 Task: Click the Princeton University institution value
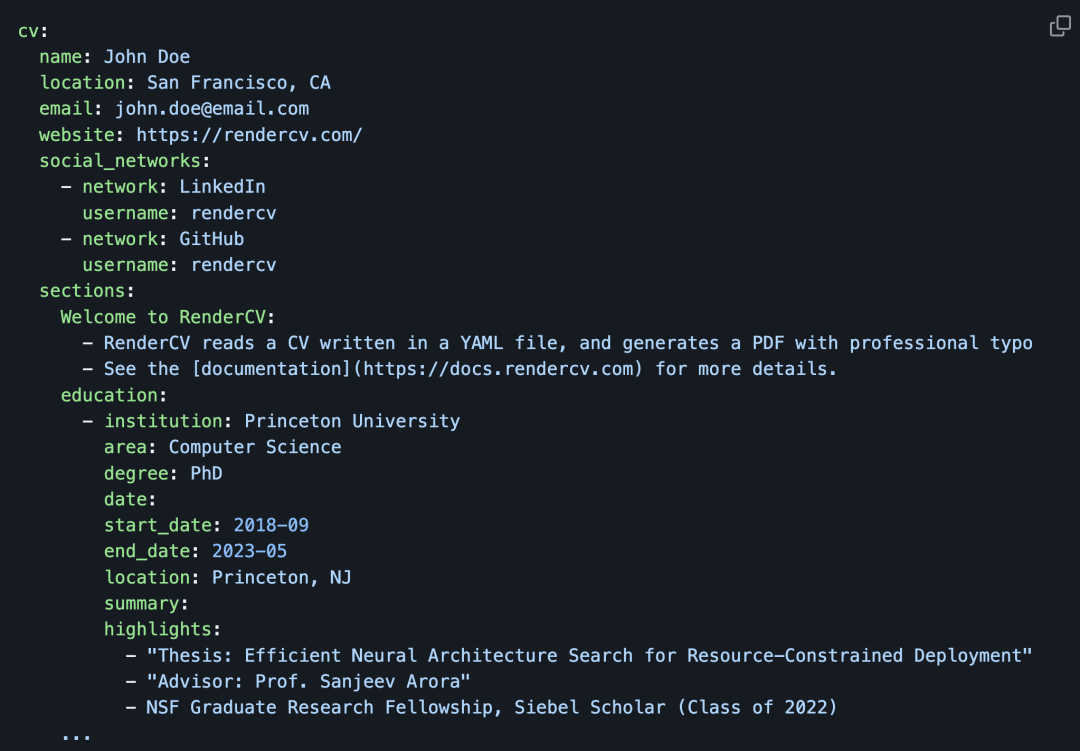[x=352, y=421]
